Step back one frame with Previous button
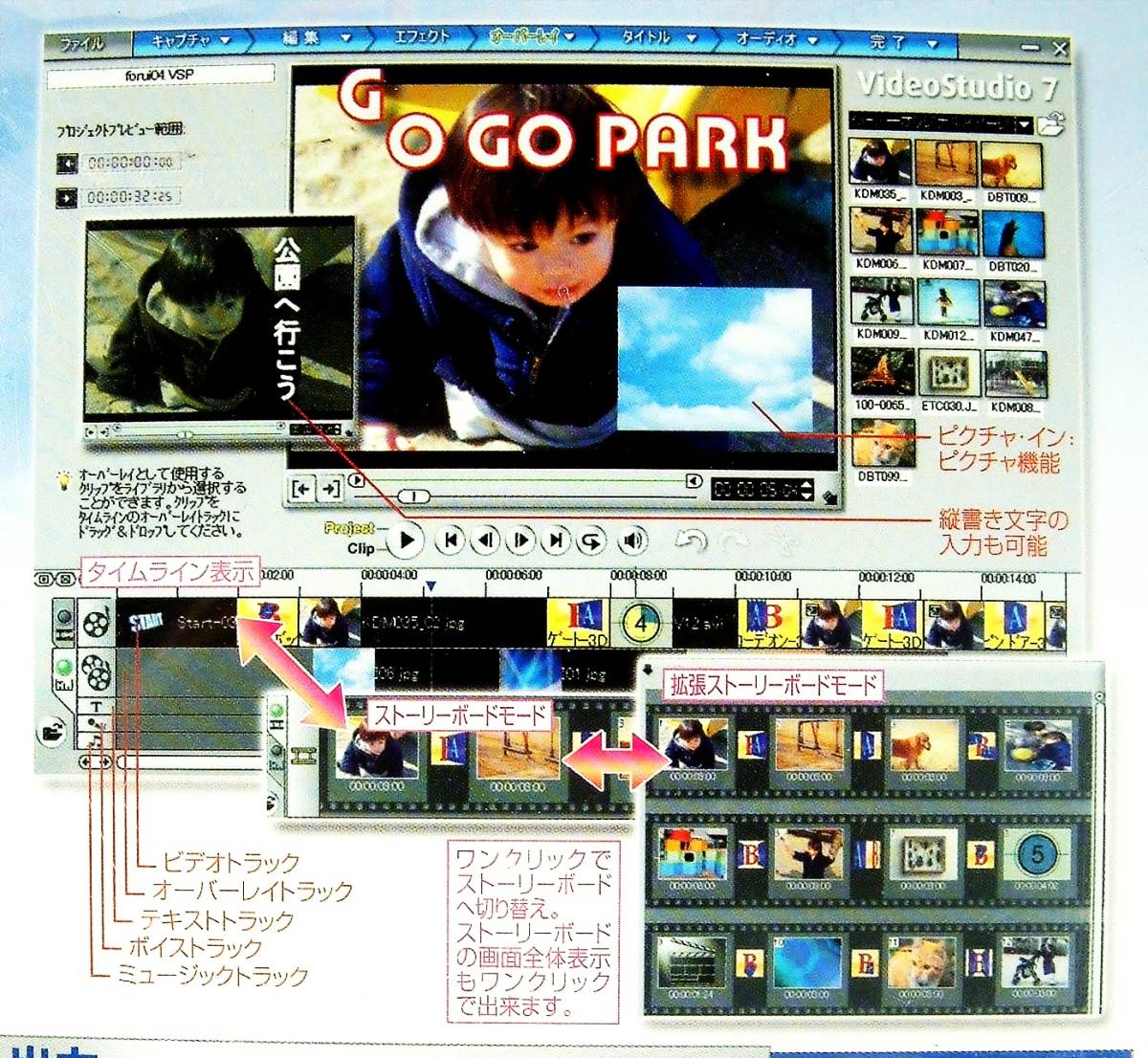 (486, 540)
